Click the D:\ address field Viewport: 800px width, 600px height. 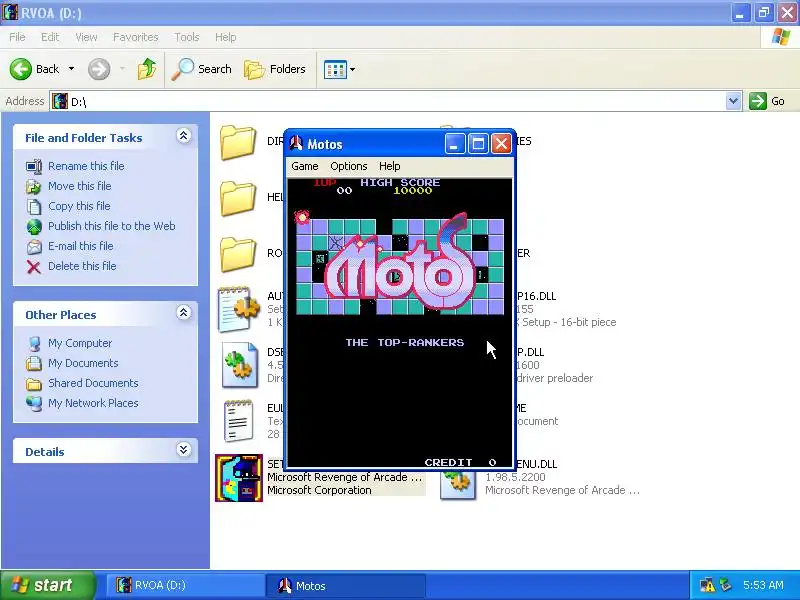pos(388,101)
